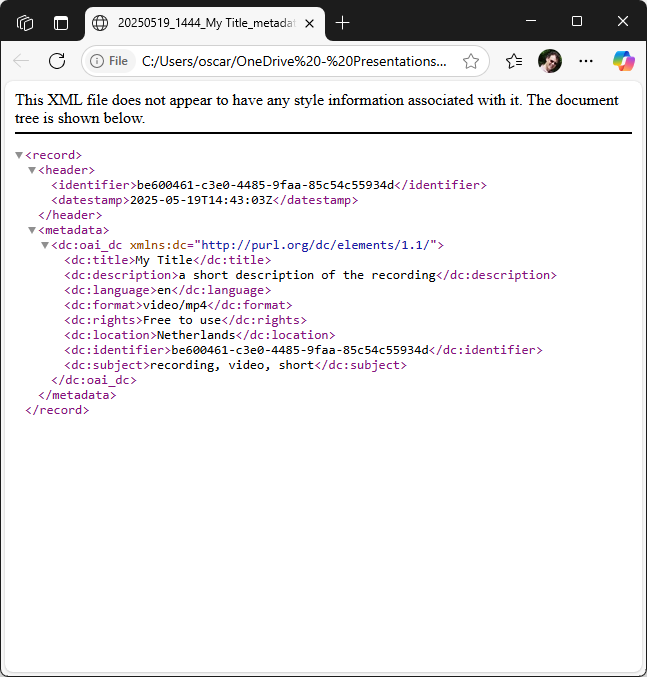Close the browser window
The image size is (647, 677).
622,21
